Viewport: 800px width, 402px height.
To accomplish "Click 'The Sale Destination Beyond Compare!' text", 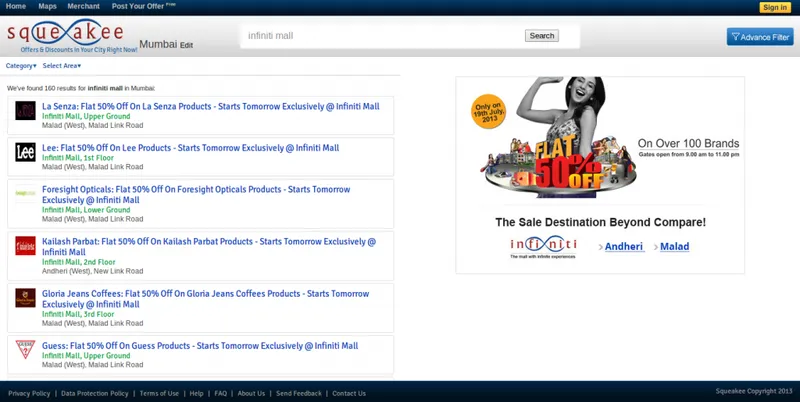I will (x=601, y=222).
